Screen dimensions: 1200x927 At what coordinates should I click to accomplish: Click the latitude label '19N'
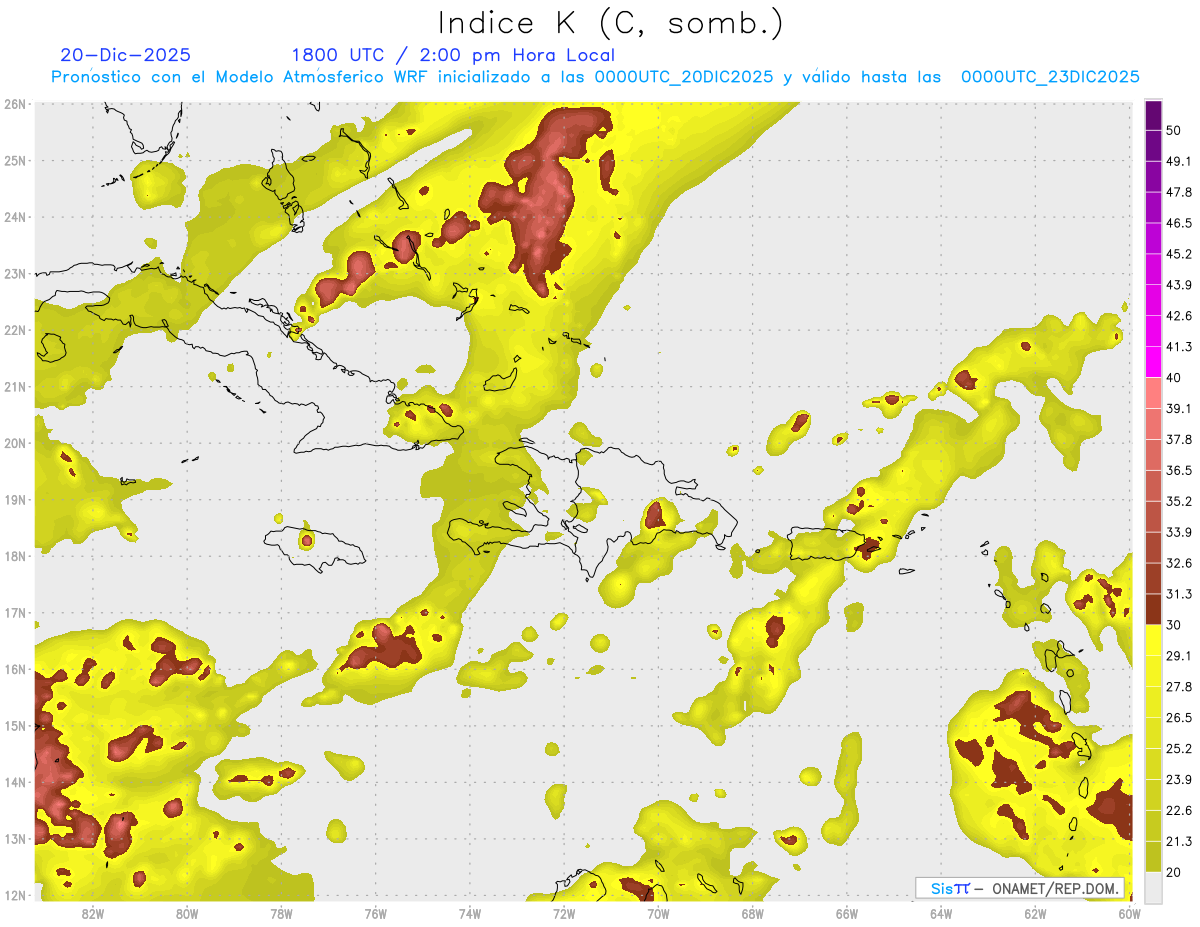point(14,500)
